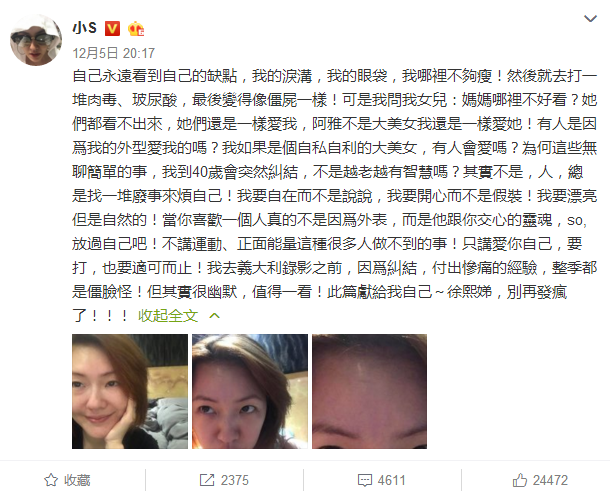
Task: Open the post options chevron menu
Action: point(590,19)
